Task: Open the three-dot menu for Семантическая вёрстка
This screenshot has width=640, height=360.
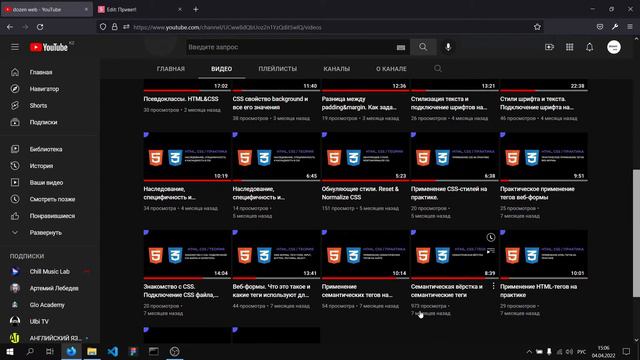Action: (x=493, y=286)
